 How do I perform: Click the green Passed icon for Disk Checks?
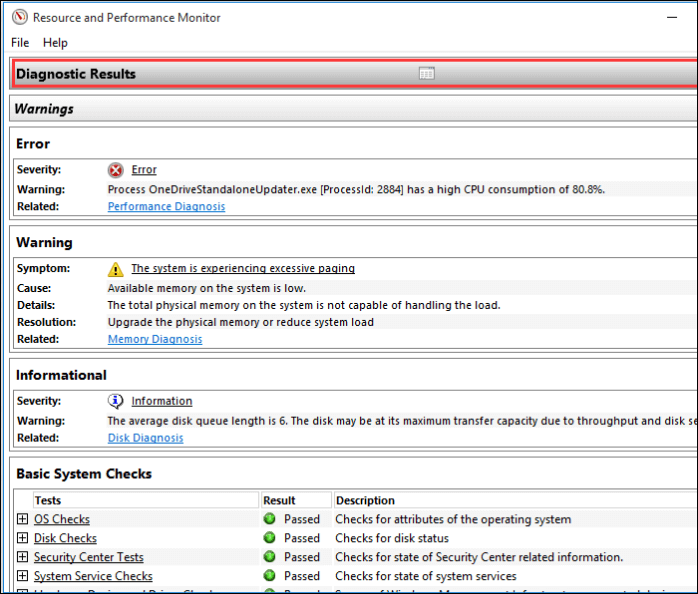(270, 538)
